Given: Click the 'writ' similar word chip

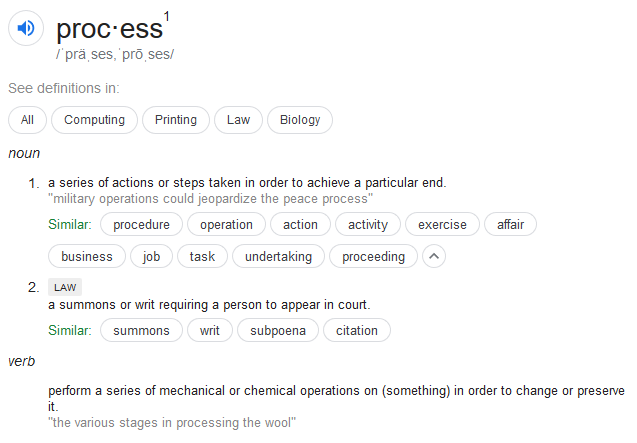Looking at the screenshot, I should coord(210,330).
